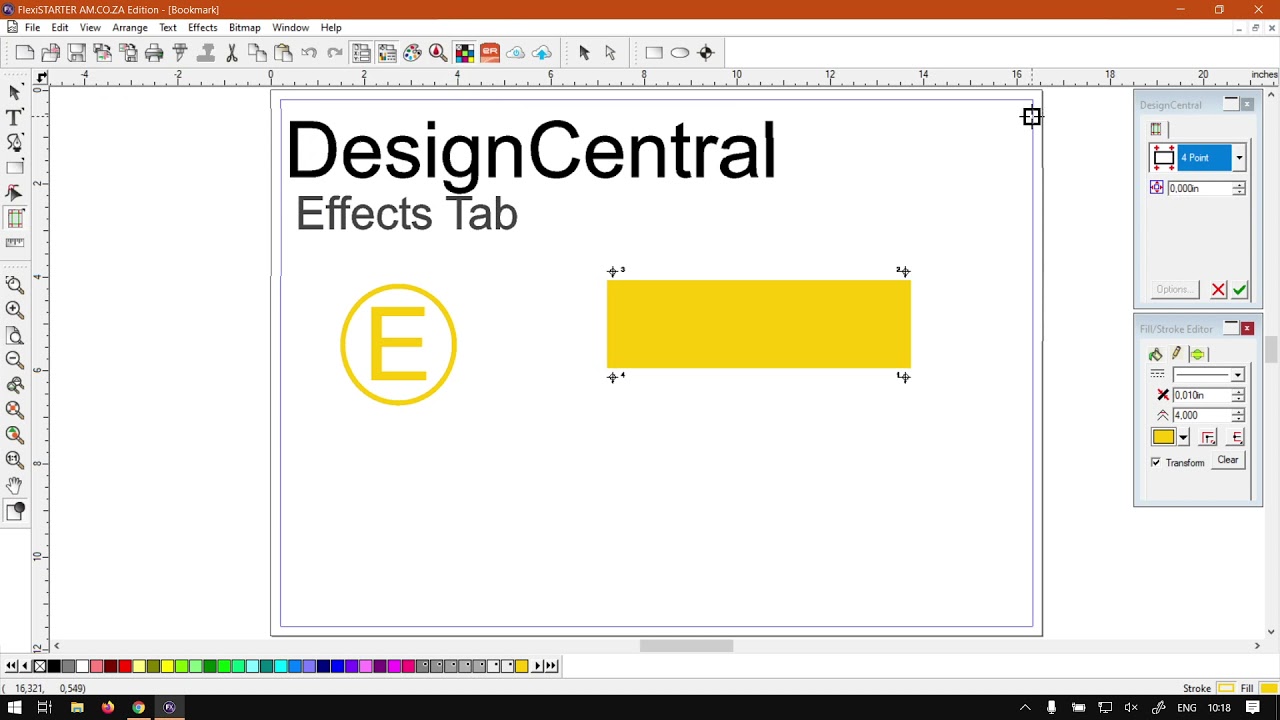Click the Zoom In magnifier tool
The width and height of the screenshot is (1280, 720).
coord(15,310)
